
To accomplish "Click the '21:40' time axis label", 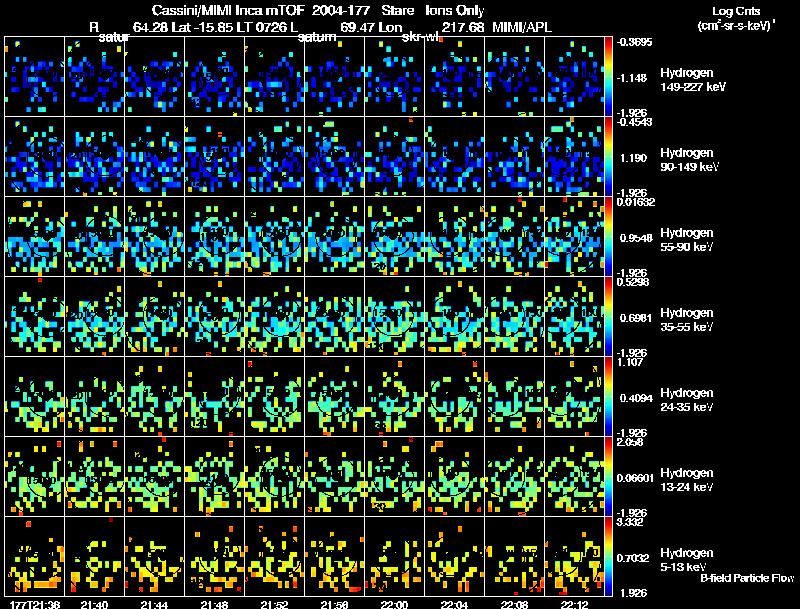I will tap(94, 604).
